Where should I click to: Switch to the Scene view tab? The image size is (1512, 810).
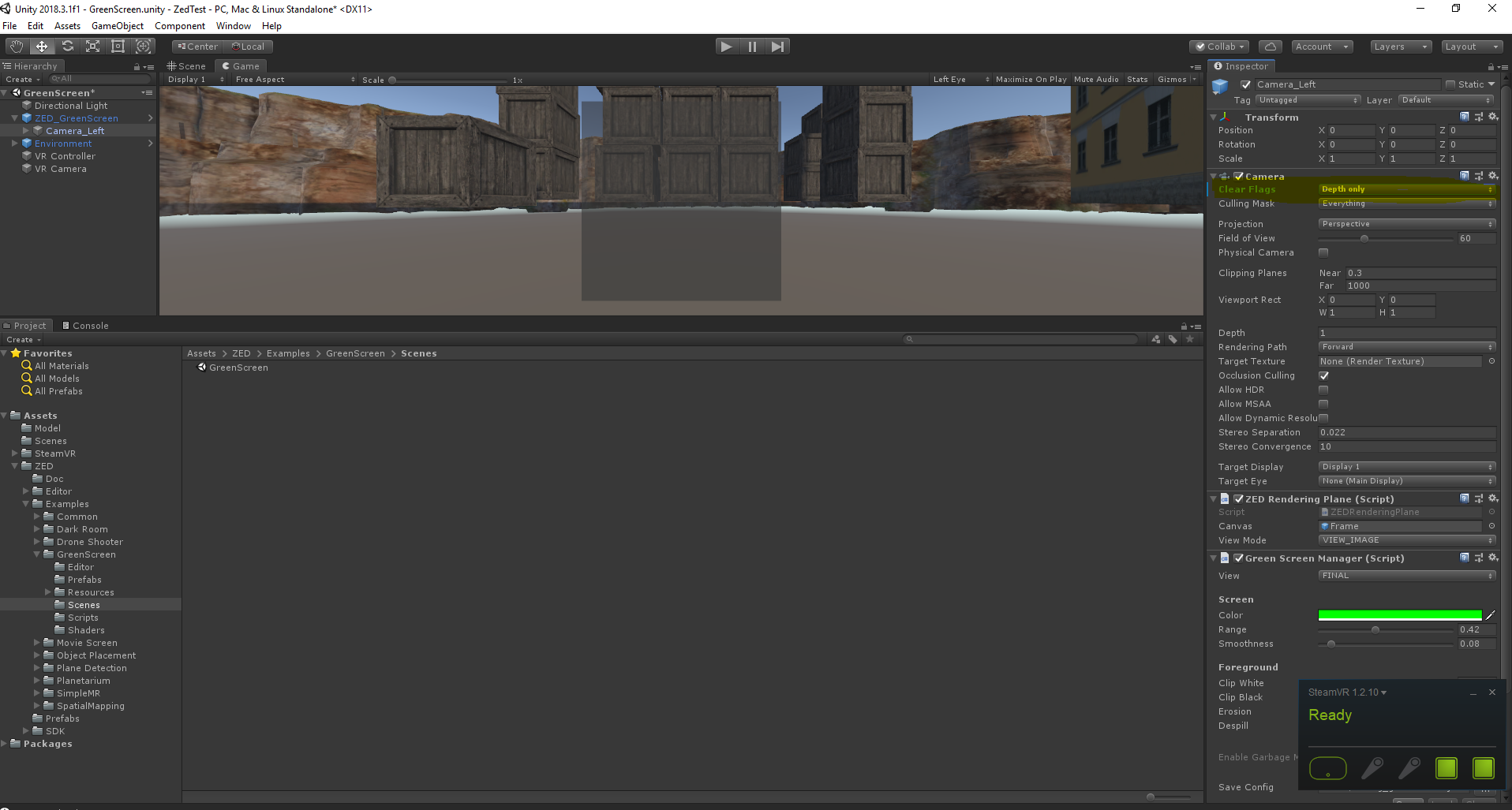[x=186, y=65]
